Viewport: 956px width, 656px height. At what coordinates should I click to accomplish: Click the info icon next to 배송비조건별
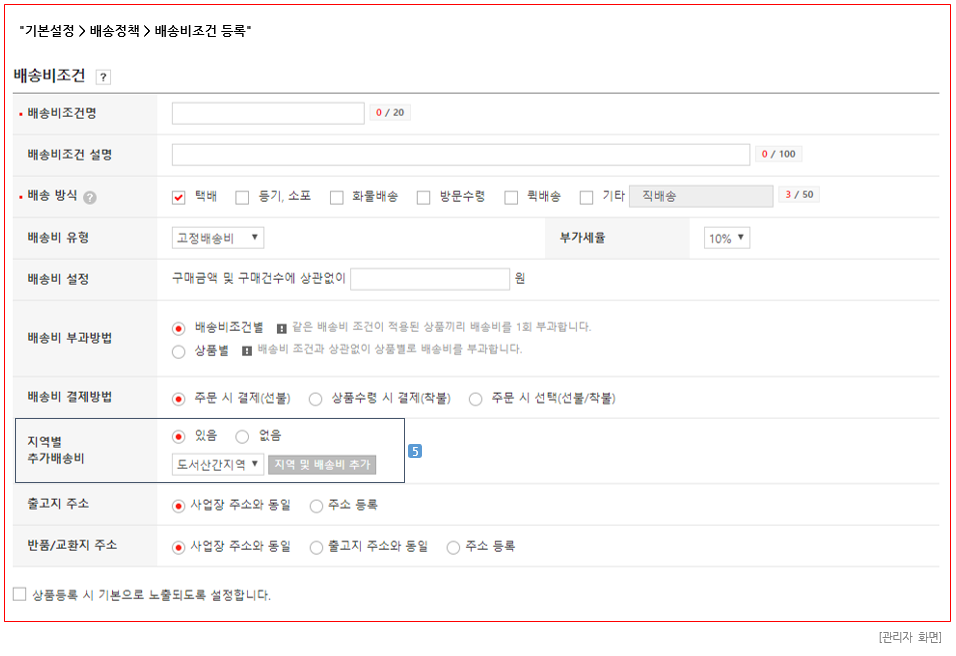[281, 329]
